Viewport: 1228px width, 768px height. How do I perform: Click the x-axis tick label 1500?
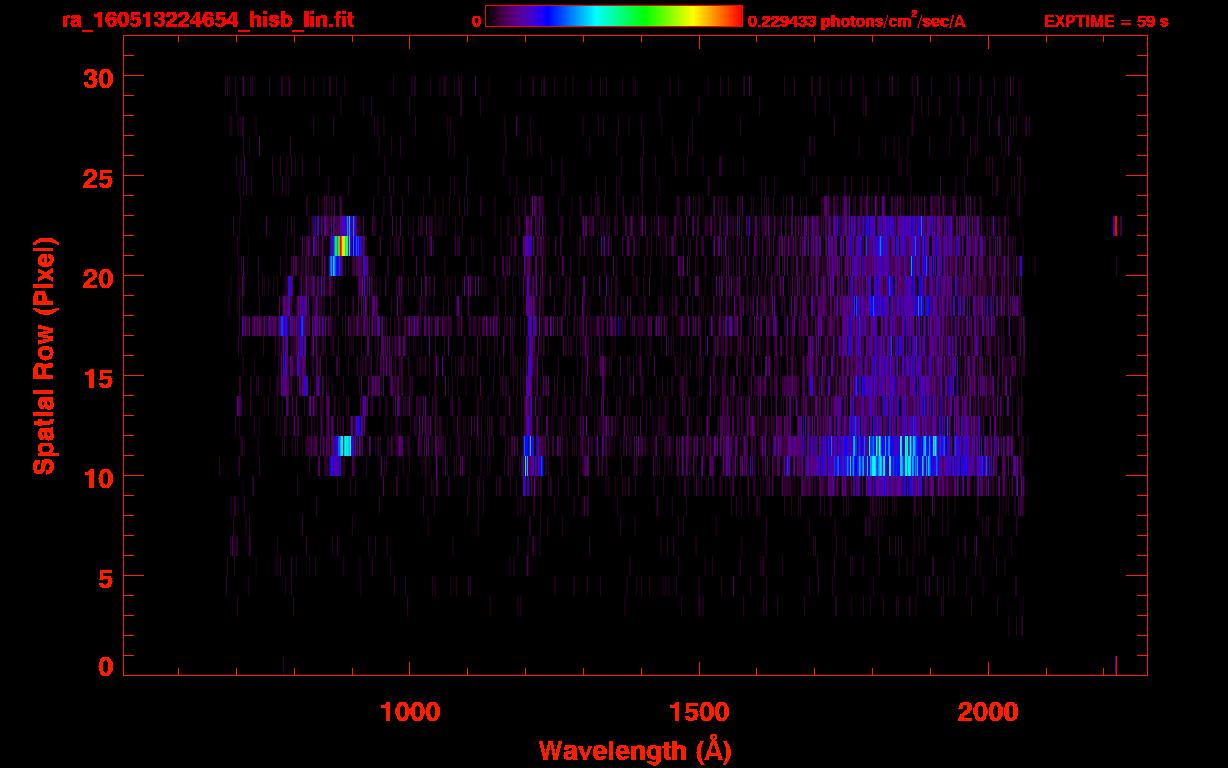click(699, 711)
